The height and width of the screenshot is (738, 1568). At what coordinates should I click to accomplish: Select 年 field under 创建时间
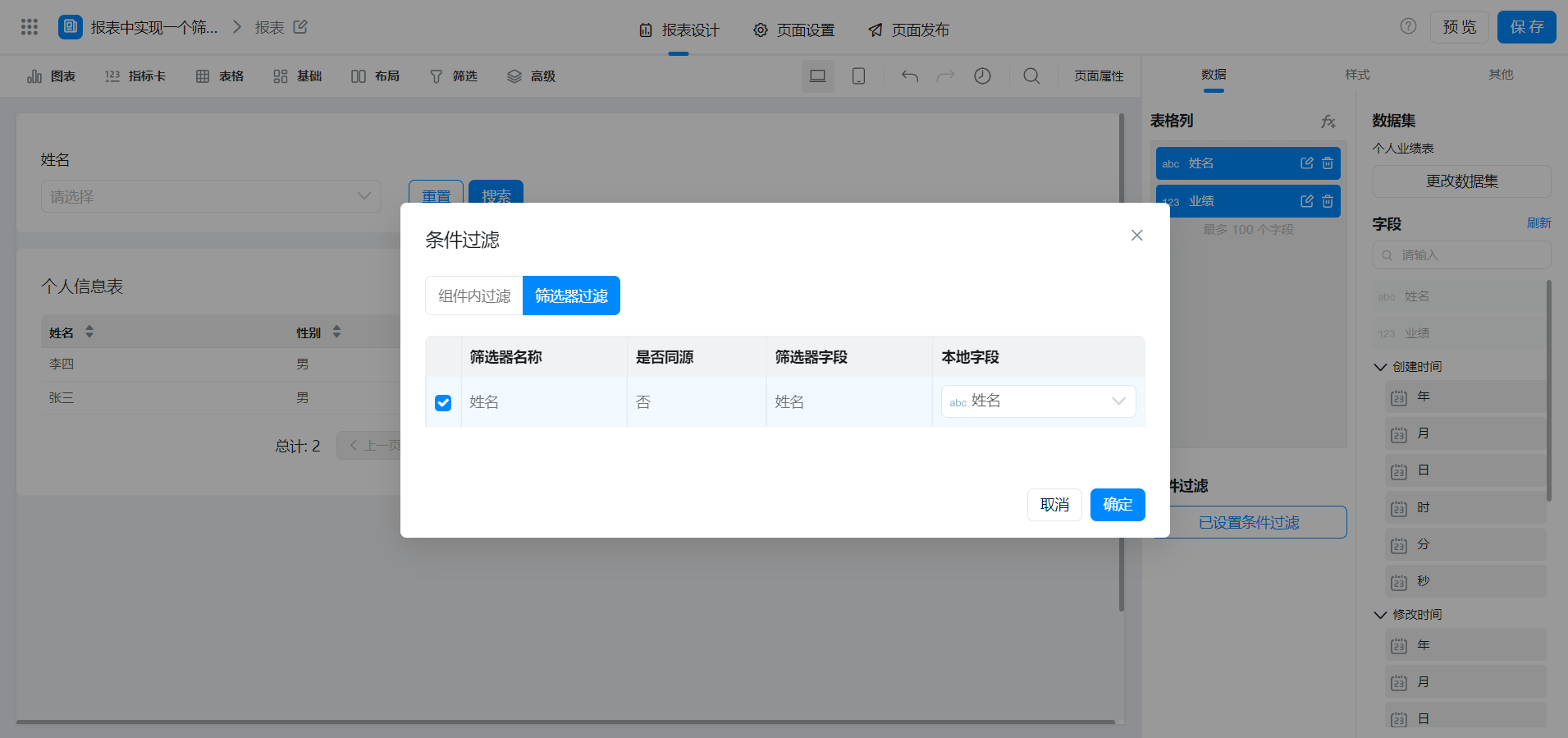click(1465, 397)
